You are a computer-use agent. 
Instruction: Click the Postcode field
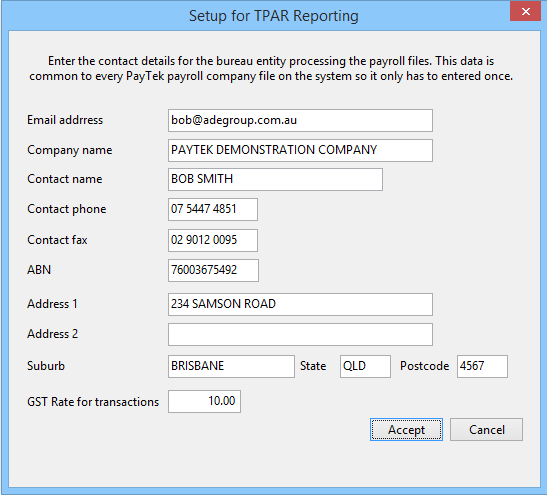(482, 366)
